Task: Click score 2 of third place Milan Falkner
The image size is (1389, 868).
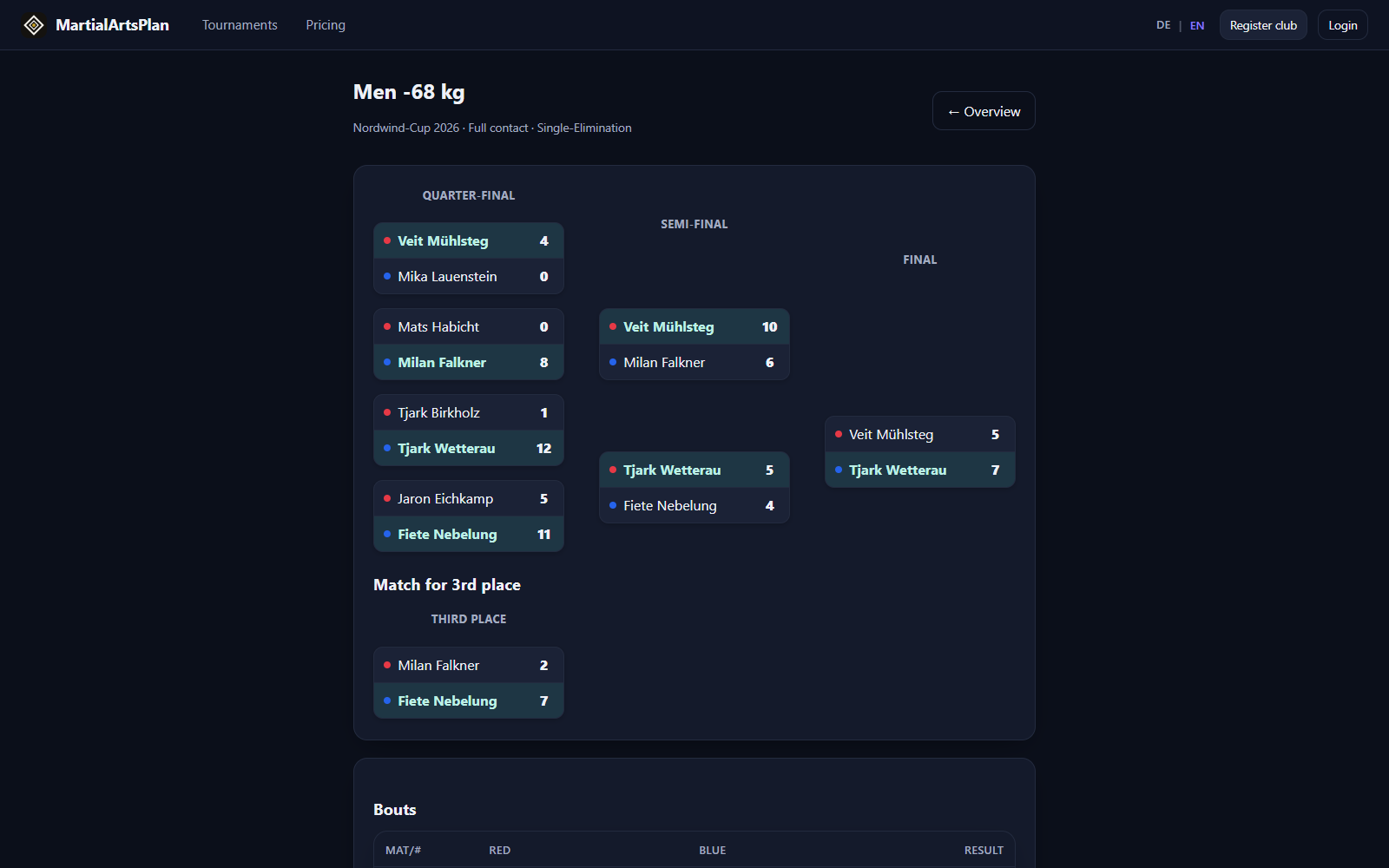Action: (544, 665)
